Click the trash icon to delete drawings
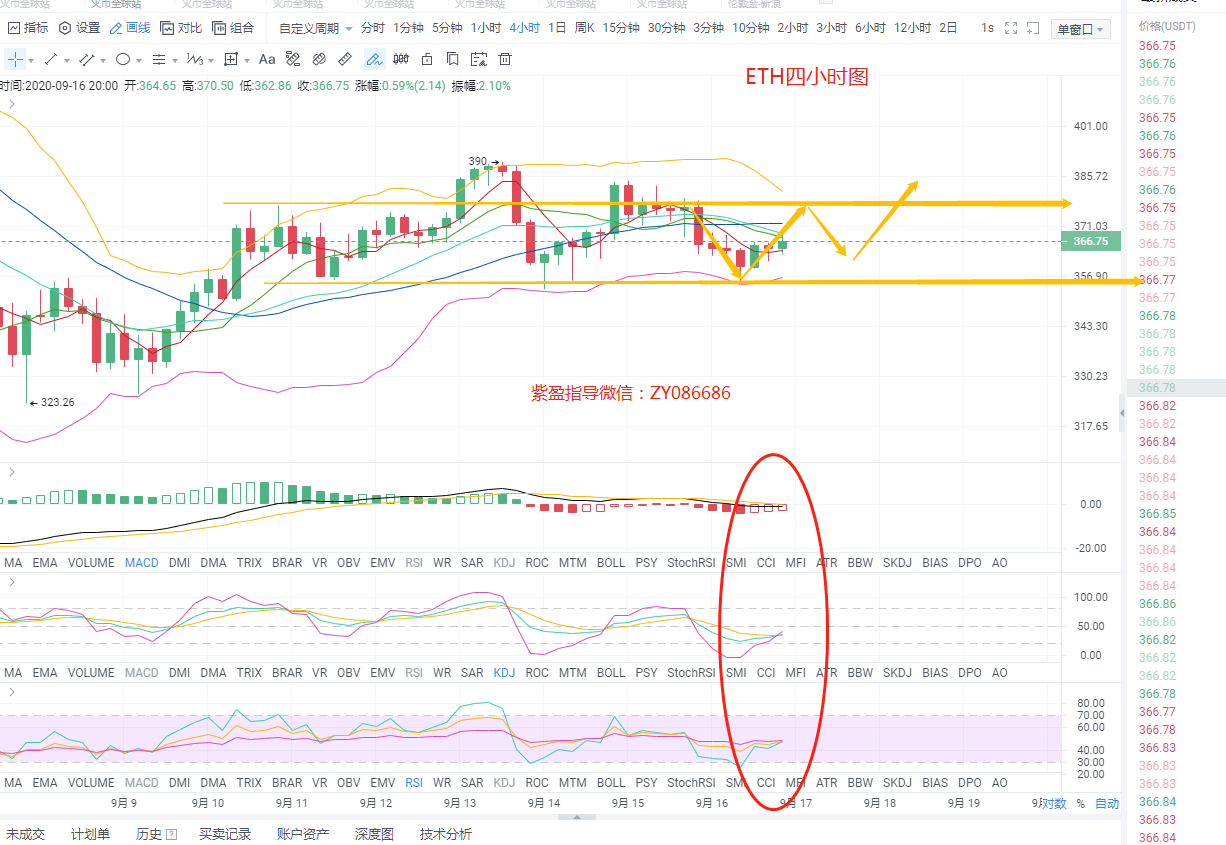Screen dimensions: 1226x845 (505, 59)
